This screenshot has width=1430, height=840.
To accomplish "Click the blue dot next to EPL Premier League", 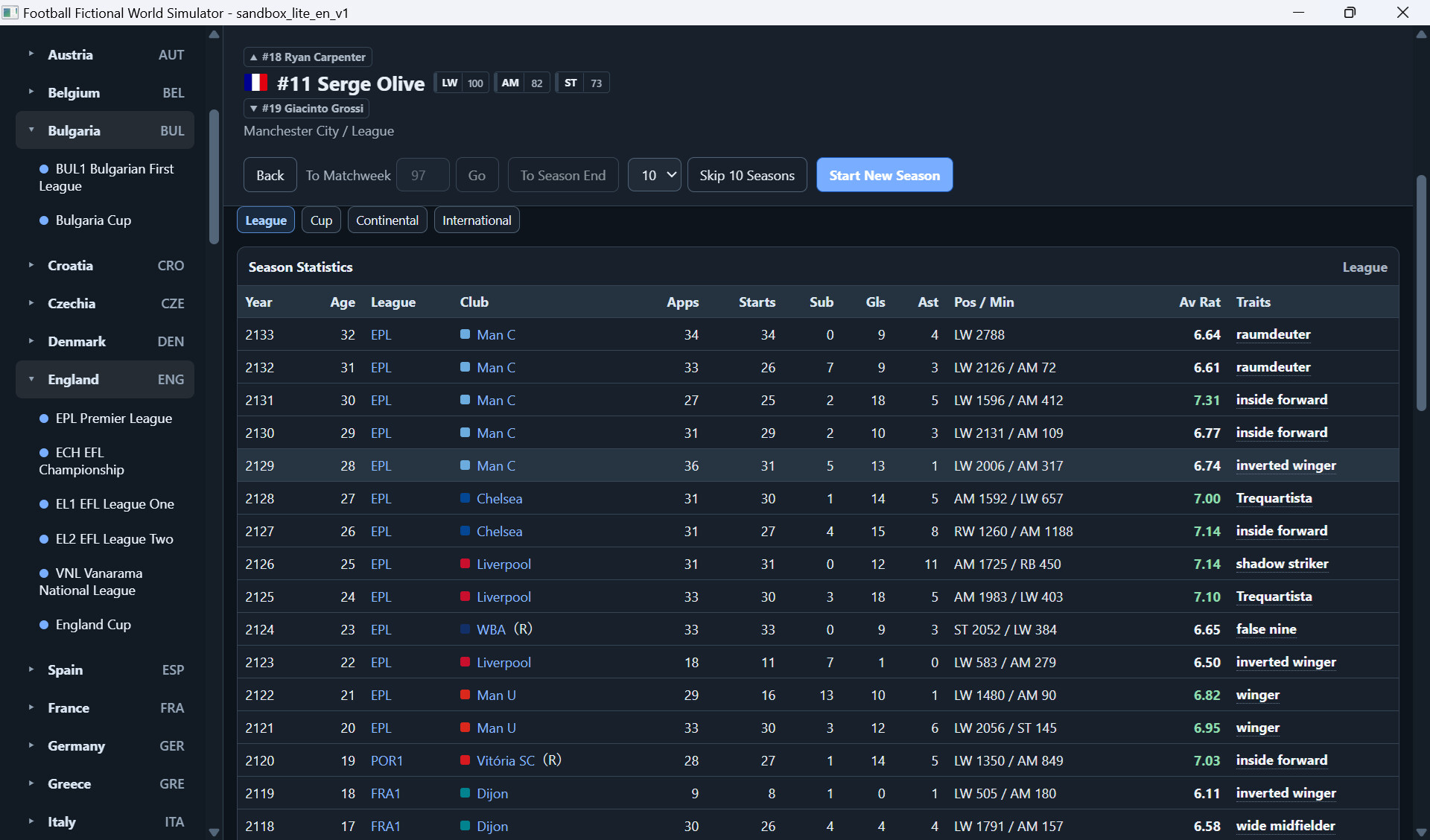I will tap(44, 419).
